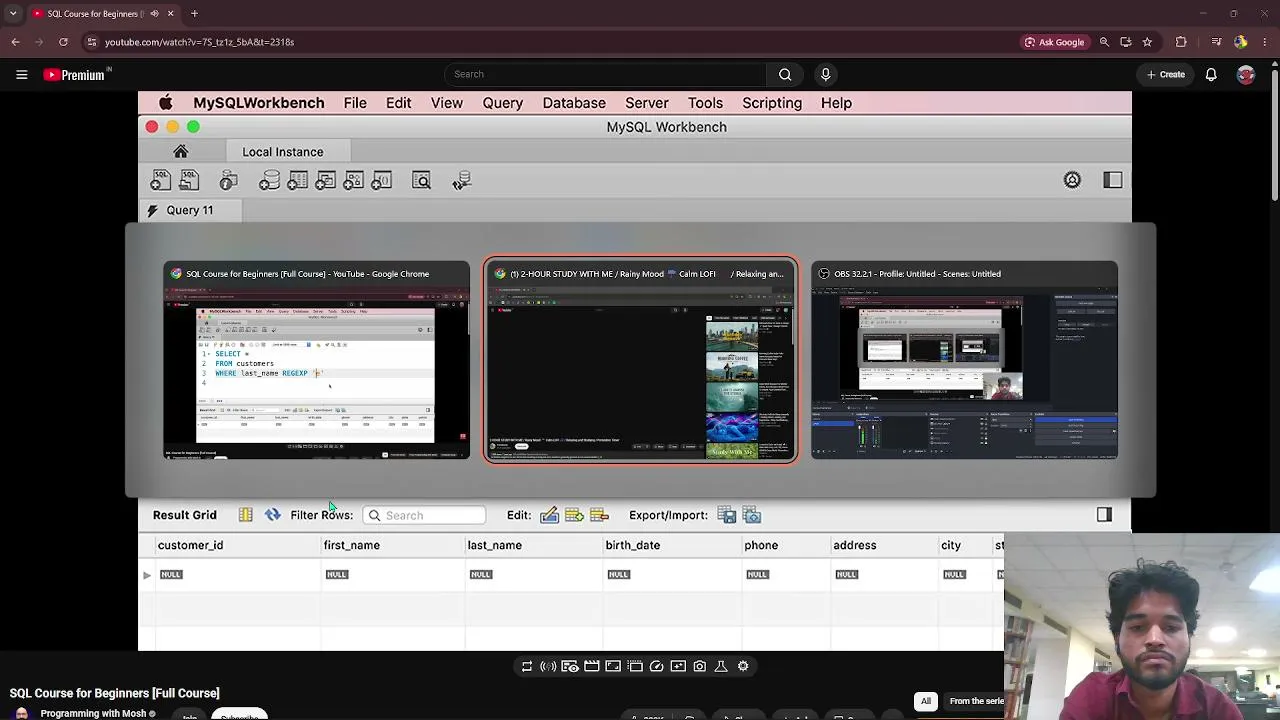
Task: Click the speedometer playback speed icon
Action: click(657, 666)
